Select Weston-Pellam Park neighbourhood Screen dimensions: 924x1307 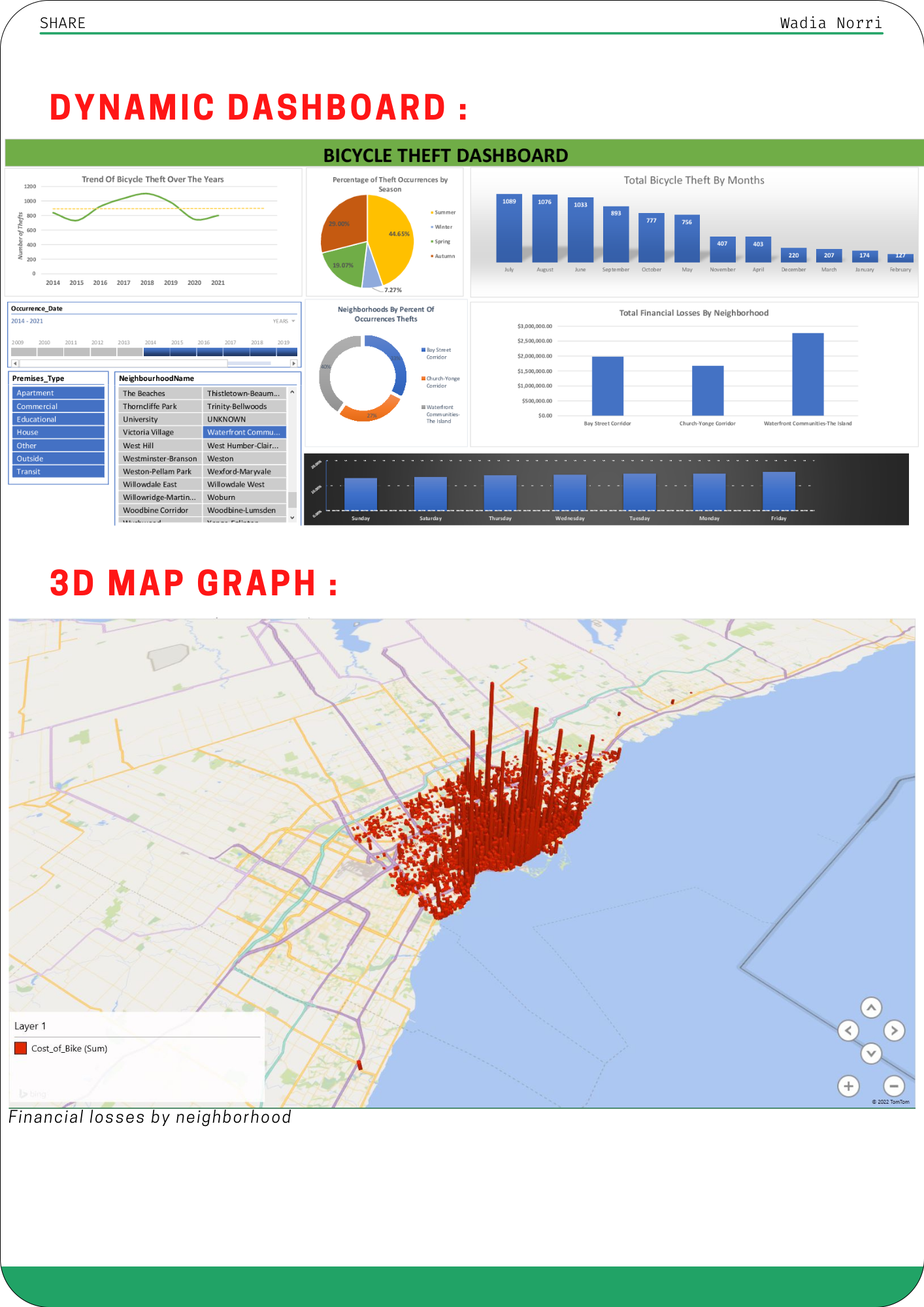click(x=160, y=471)
